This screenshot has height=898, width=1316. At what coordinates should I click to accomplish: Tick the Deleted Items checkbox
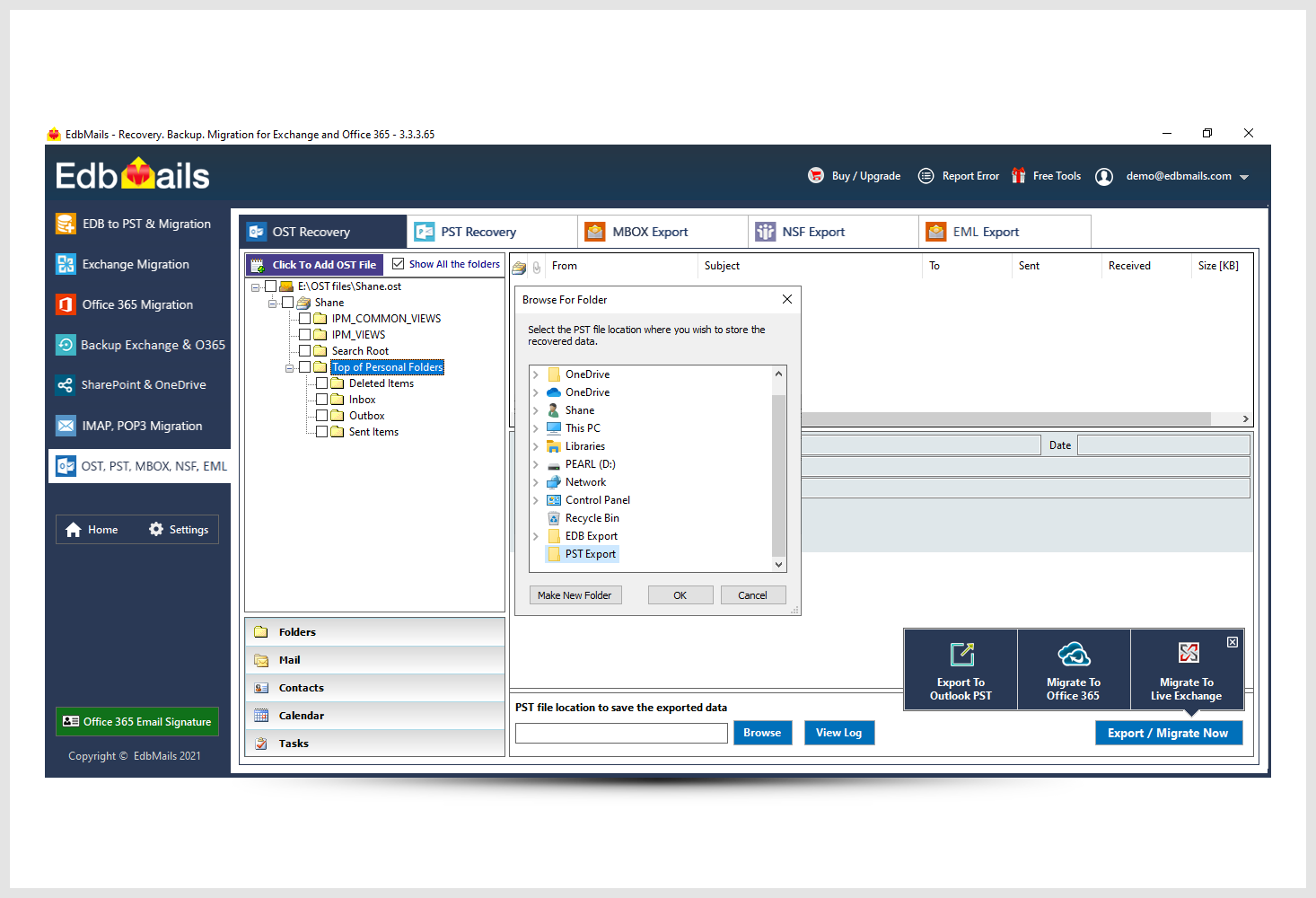tap(321, 383)
